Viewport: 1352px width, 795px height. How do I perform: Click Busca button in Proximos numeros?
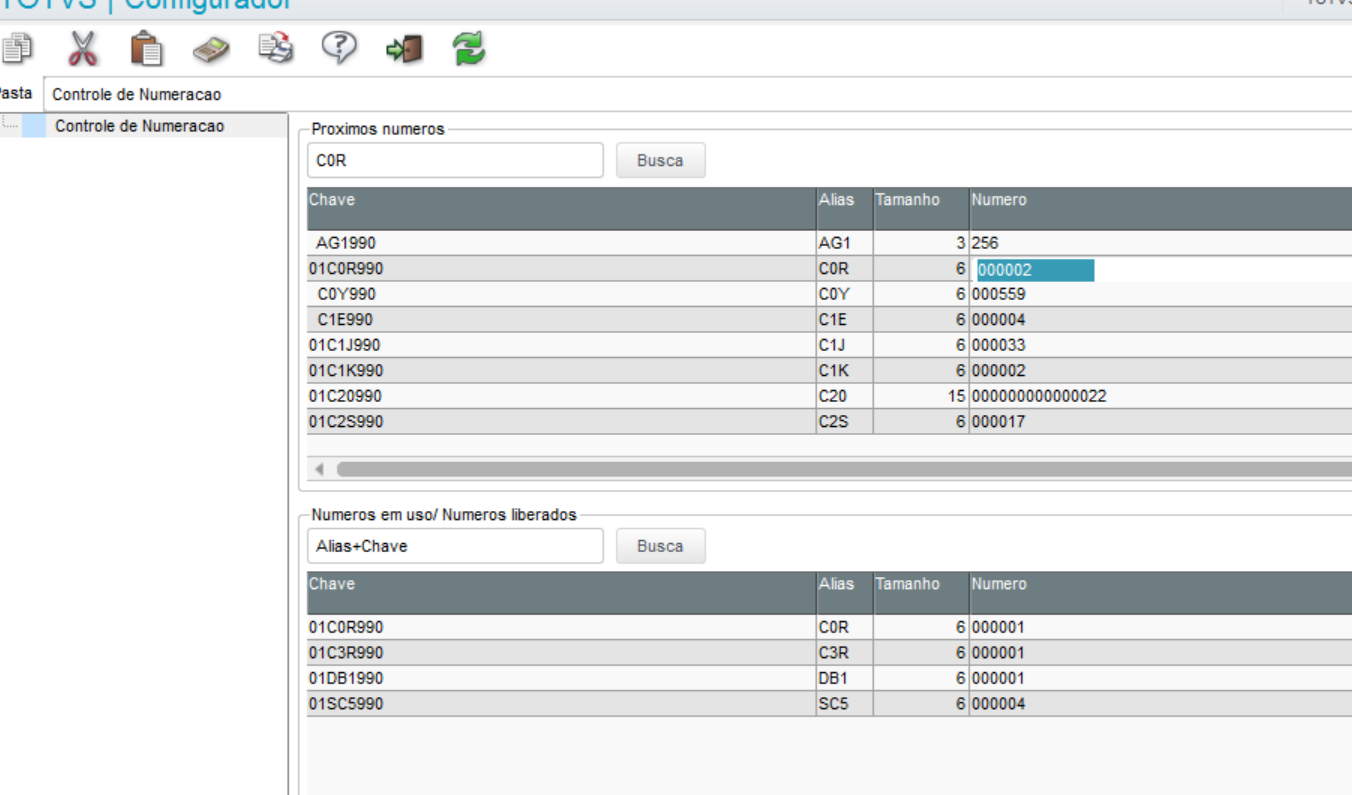pyautogui.click(x=660, y=160)
